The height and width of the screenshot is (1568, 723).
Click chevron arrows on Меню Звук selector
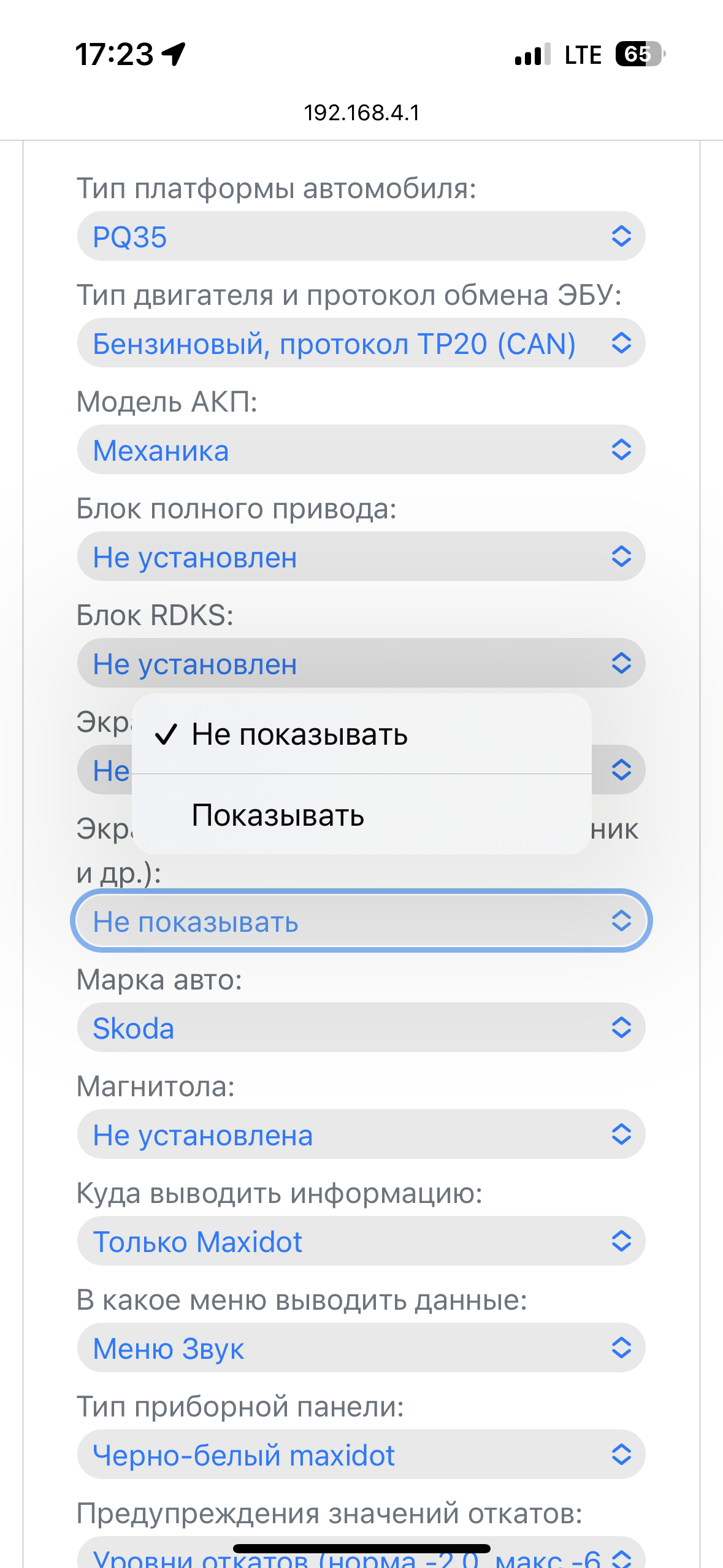[x=621, y=1348]
